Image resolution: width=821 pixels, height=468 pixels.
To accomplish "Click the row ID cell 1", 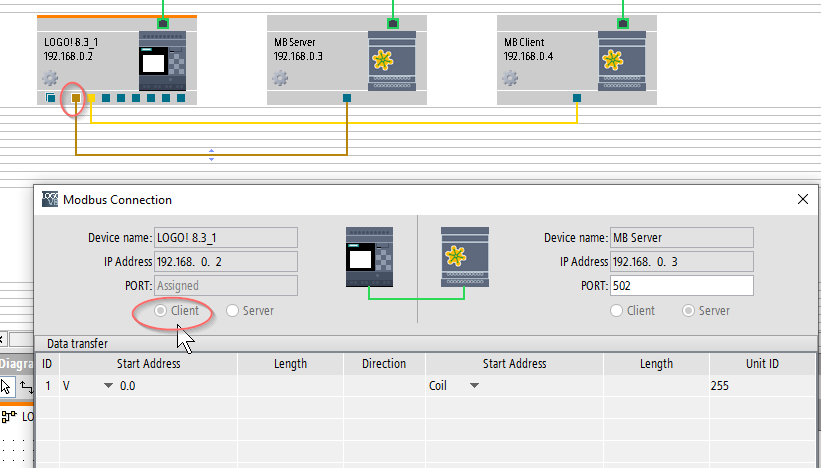I will (x=48, y=386).
